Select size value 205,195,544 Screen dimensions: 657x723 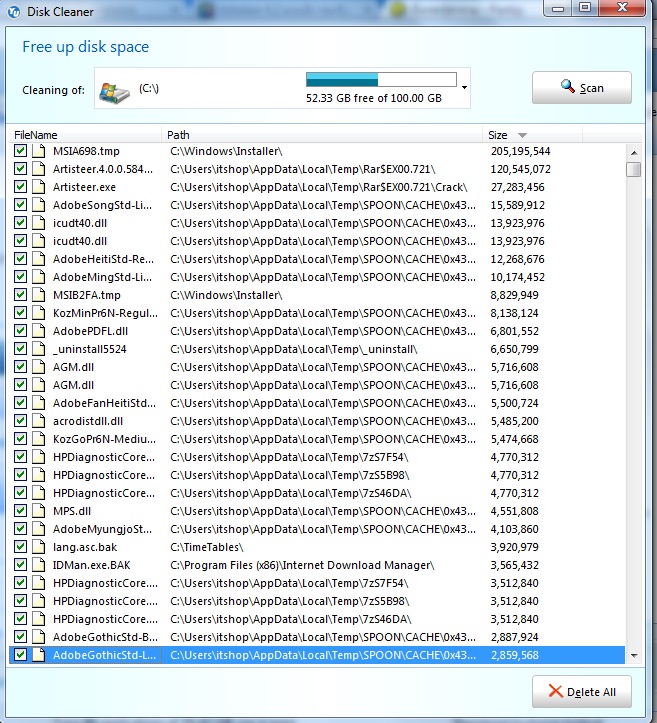point(521,151)
